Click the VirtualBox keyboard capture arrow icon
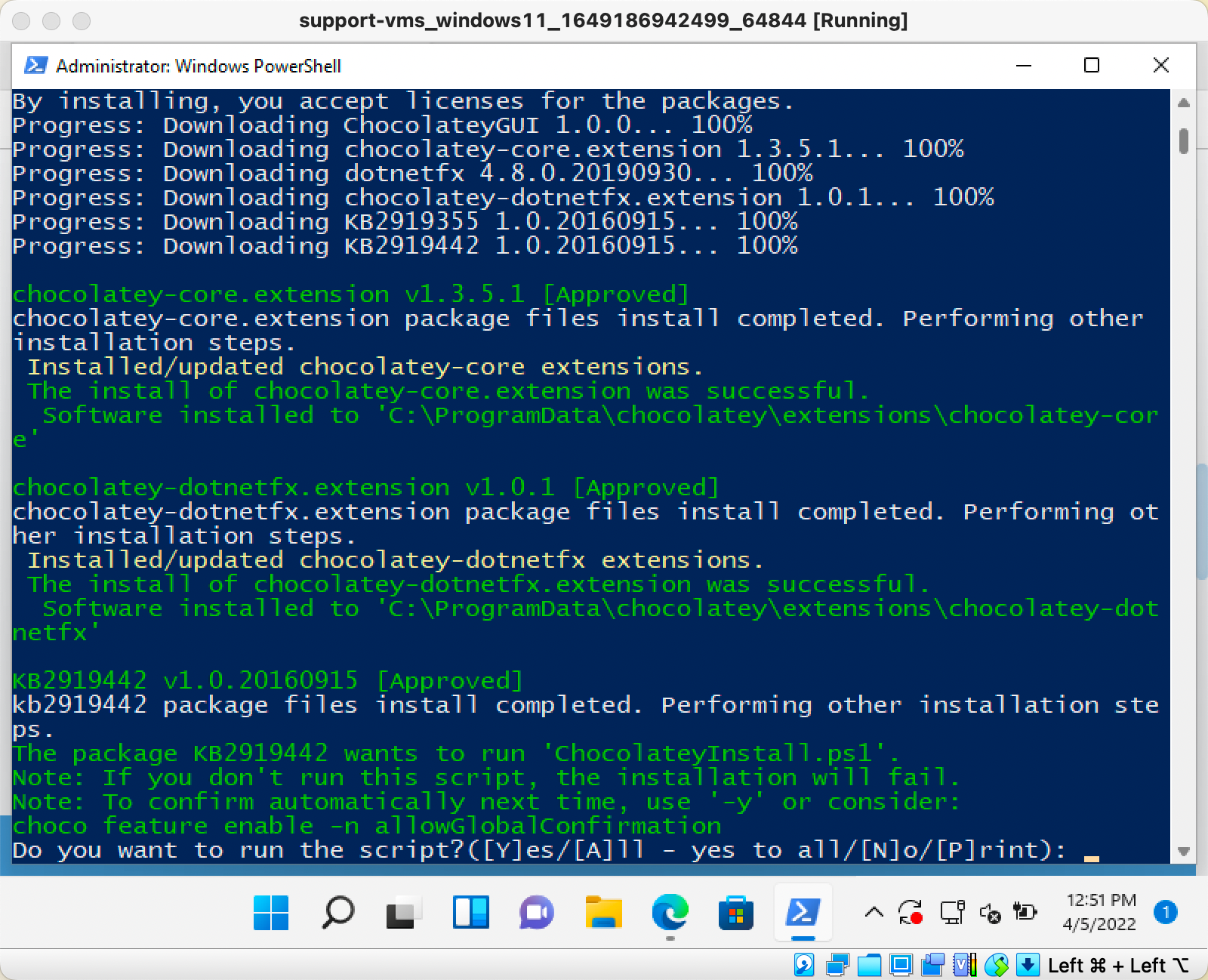1208x980 pixels. (x=1028, y=965)
